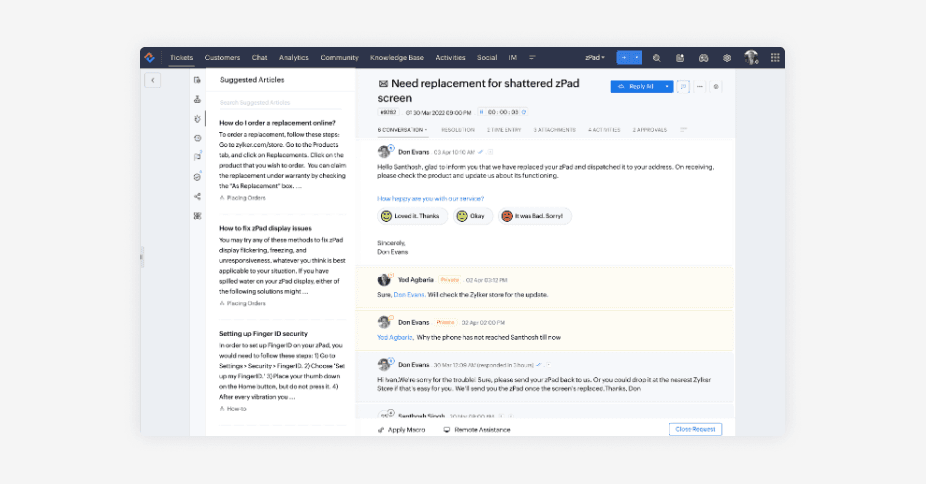The width and height of the screenshot is (926, 484).
Task: Click the round icon next to more actions
Action: pos(716,87)
